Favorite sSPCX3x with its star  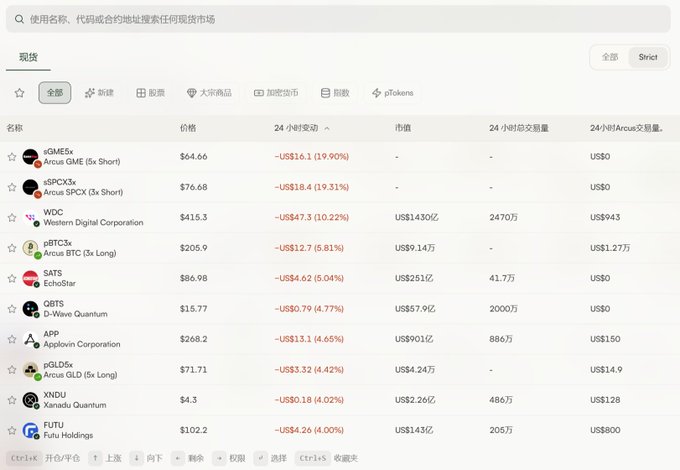12,187
